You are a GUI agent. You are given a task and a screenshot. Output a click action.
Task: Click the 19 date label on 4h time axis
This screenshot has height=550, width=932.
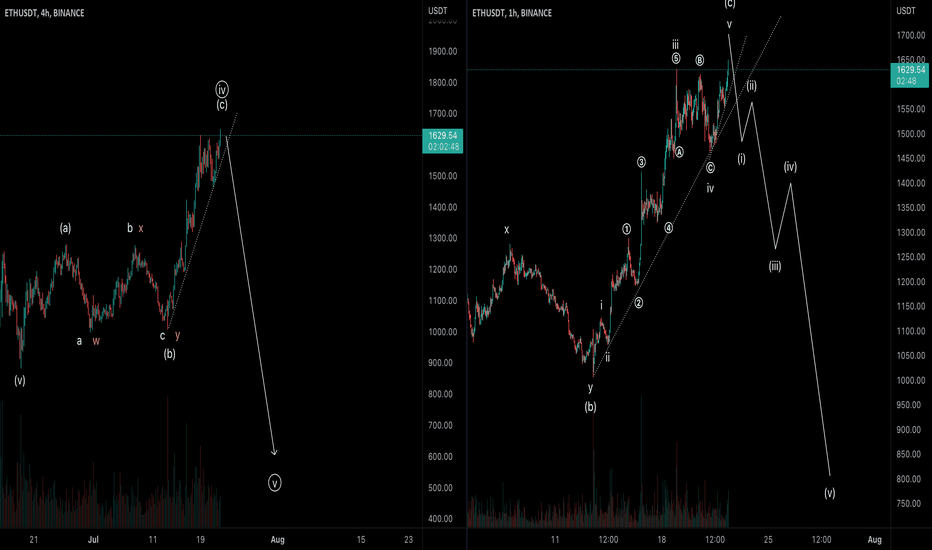(200, 540)
